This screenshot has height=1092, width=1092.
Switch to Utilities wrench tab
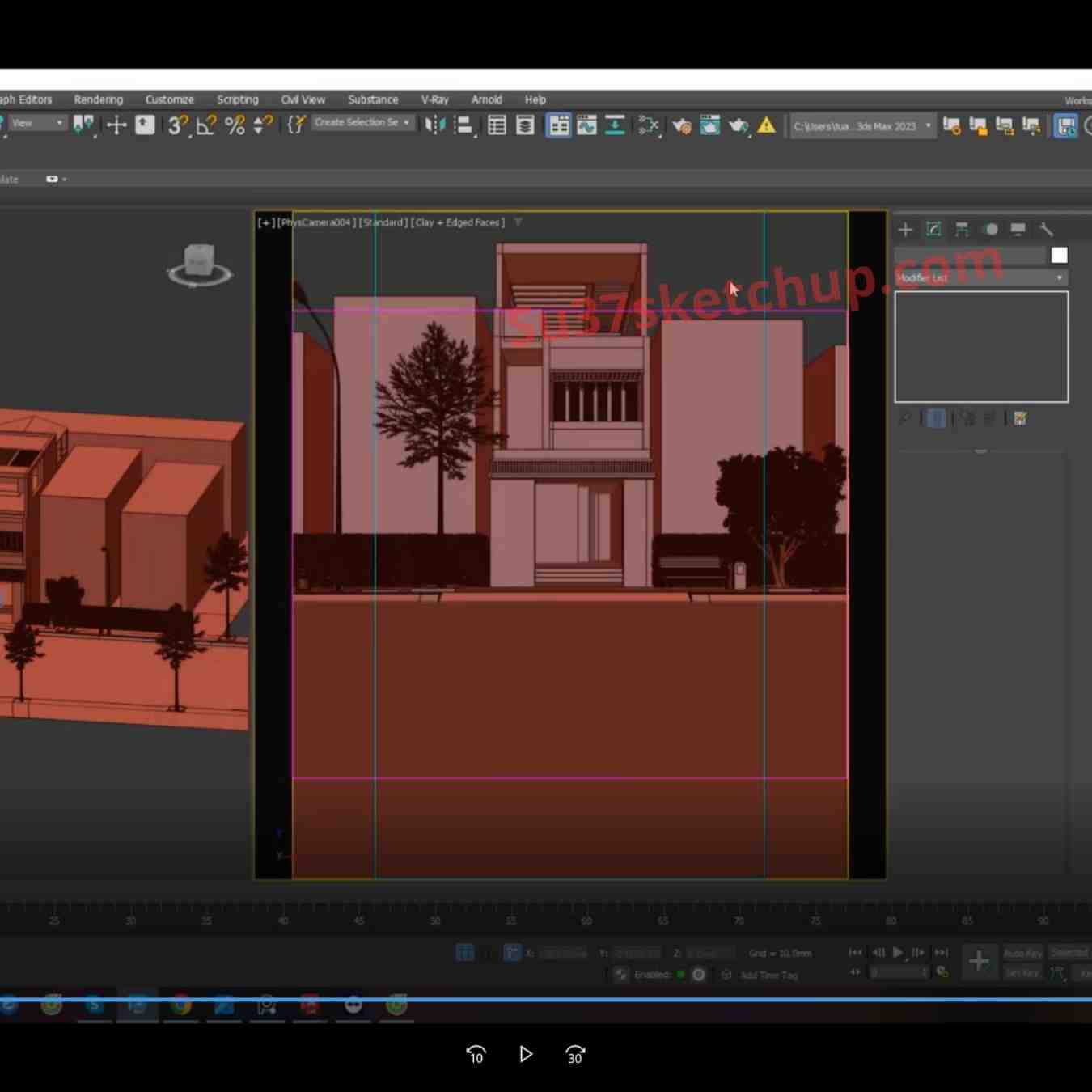1046,230
